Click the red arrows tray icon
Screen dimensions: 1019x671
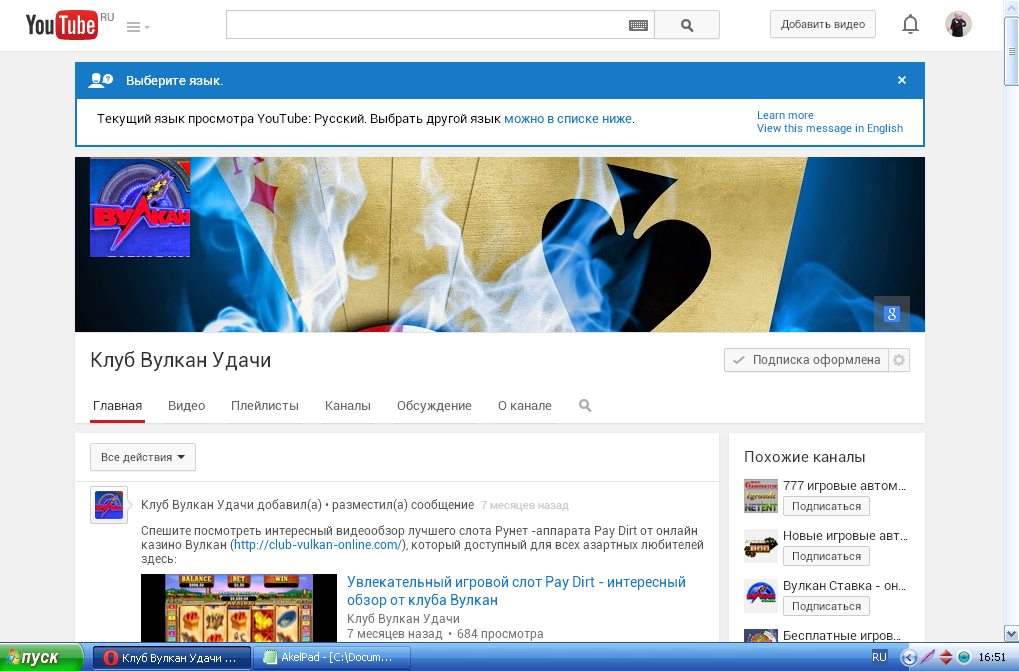point(946,657)
